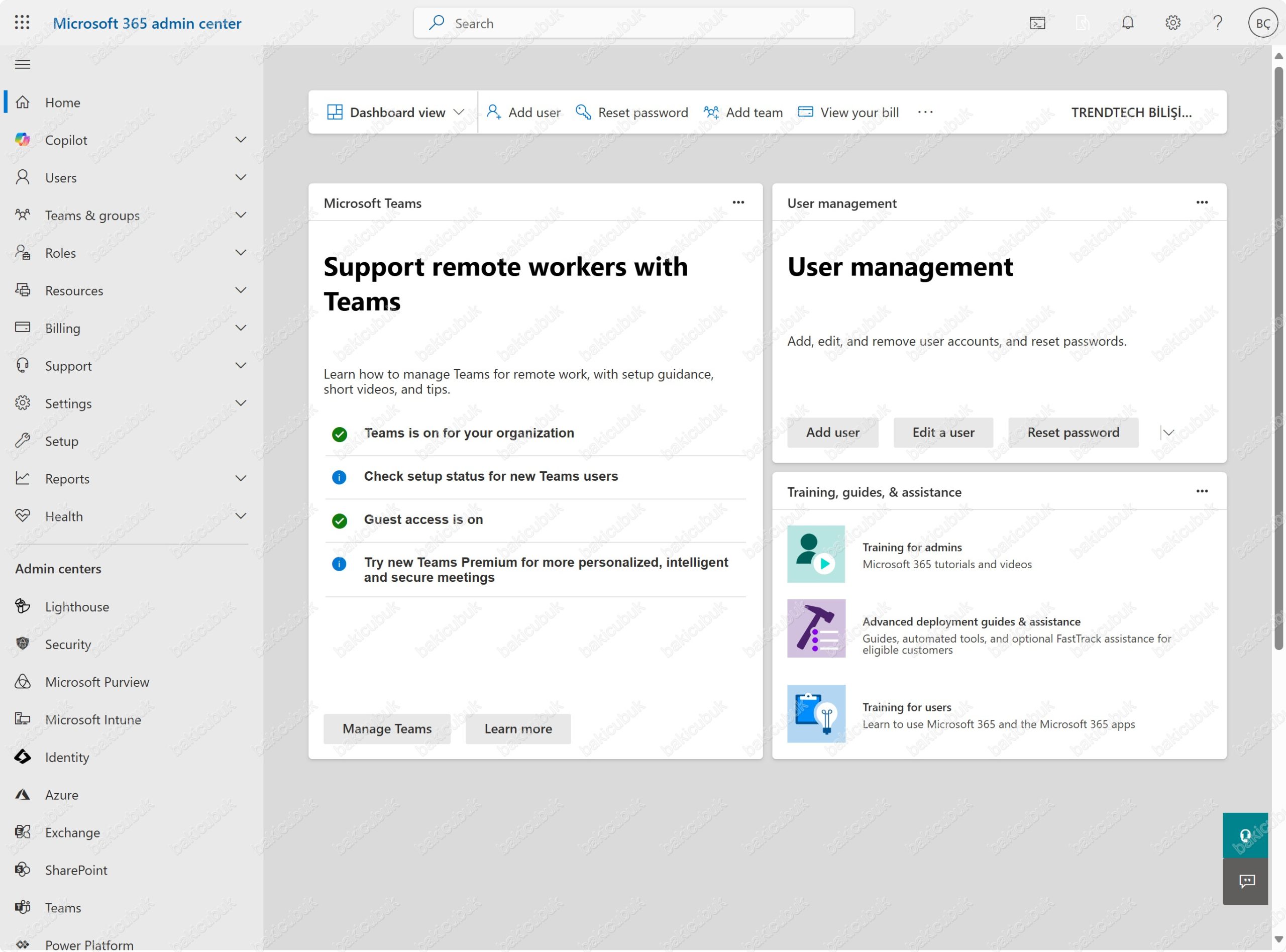The width and height of the screenshot is (1286, 952).
Task: Click the Manage Teams button
Action: tap(387, 728)
